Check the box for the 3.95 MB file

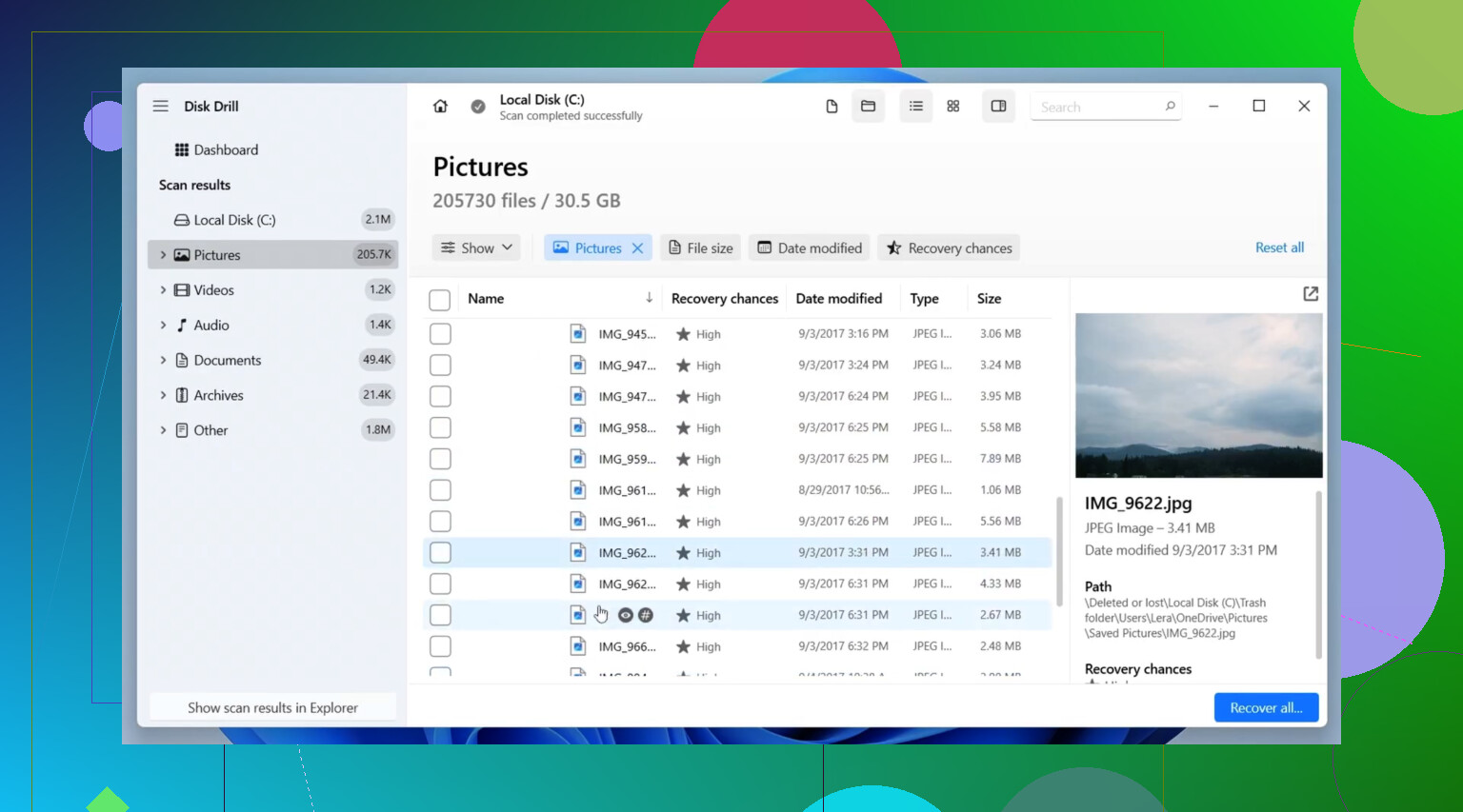click(440, 397)
